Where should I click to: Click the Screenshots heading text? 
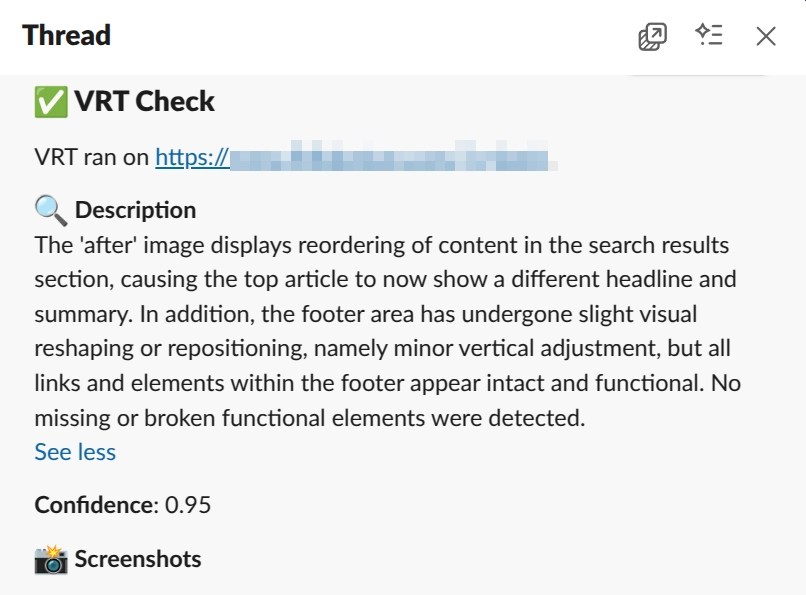pos(138,559)
